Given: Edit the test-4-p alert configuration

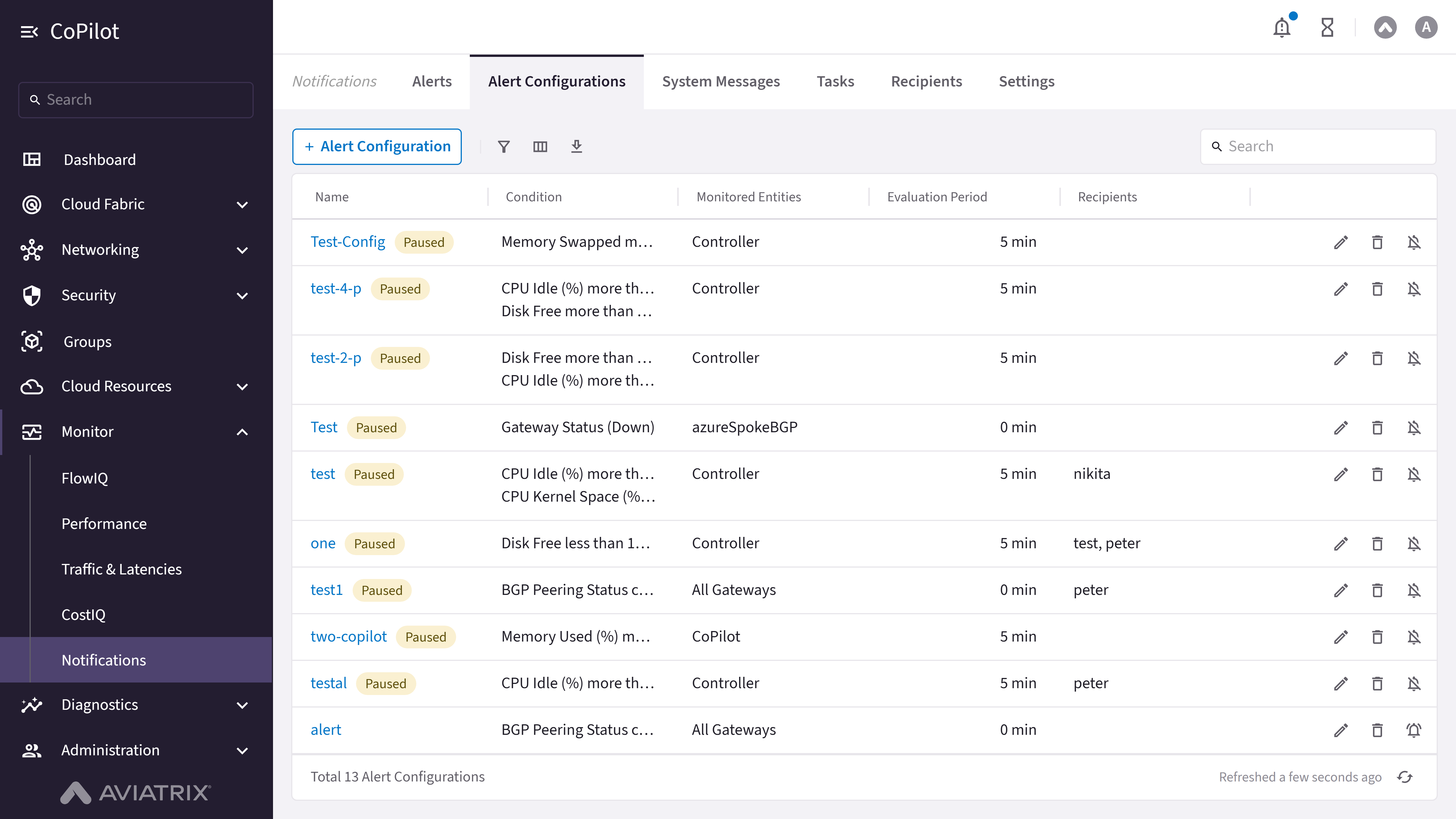Looking at the screenshot, I should (1341, 289).
